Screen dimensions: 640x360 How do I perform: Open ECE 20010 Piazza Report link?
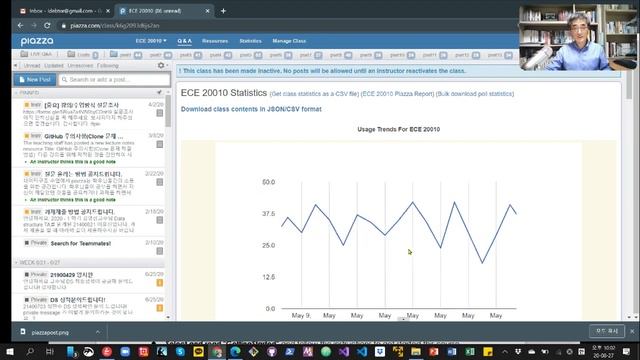tap(398, 94)
